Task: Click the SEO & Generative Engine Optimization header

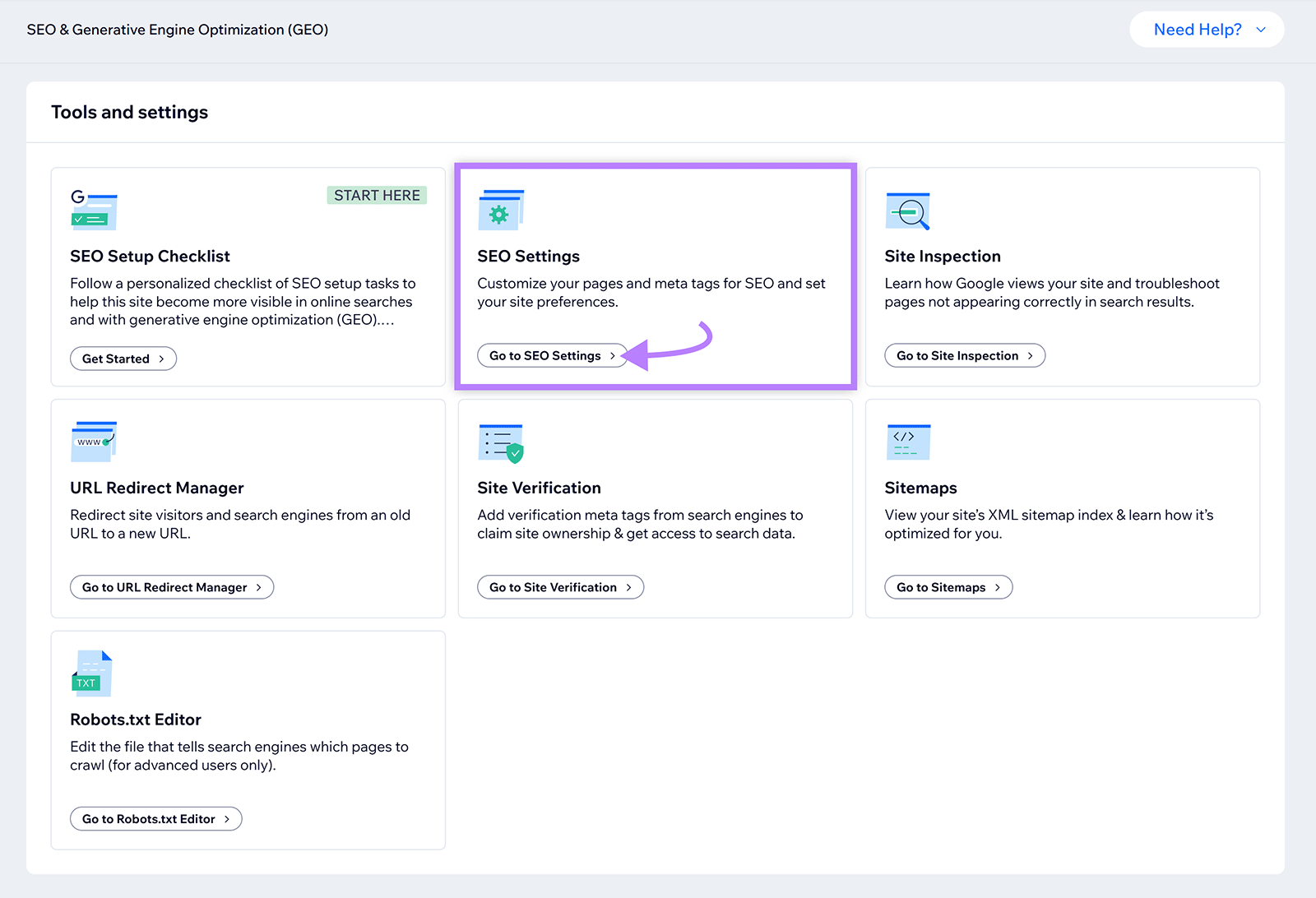Action: [178, 30]
